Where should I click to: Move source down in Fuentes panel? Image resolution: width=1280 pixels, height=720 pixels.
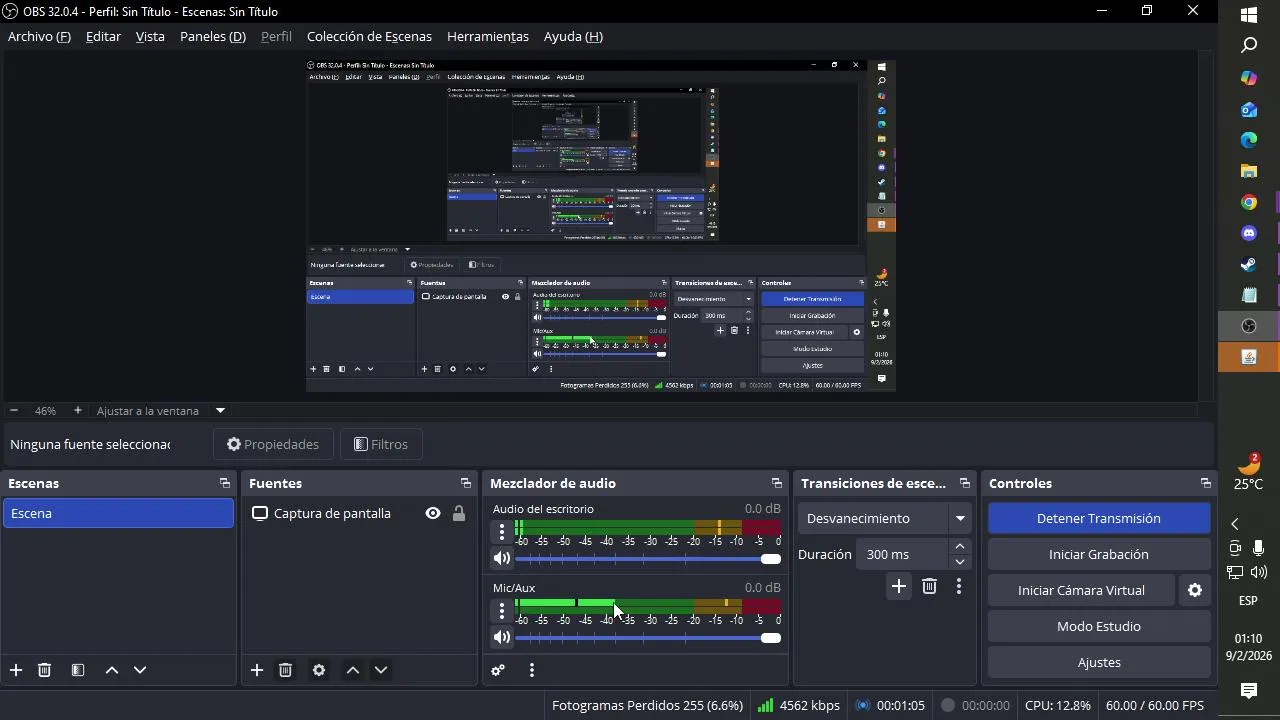coord(381,670)
